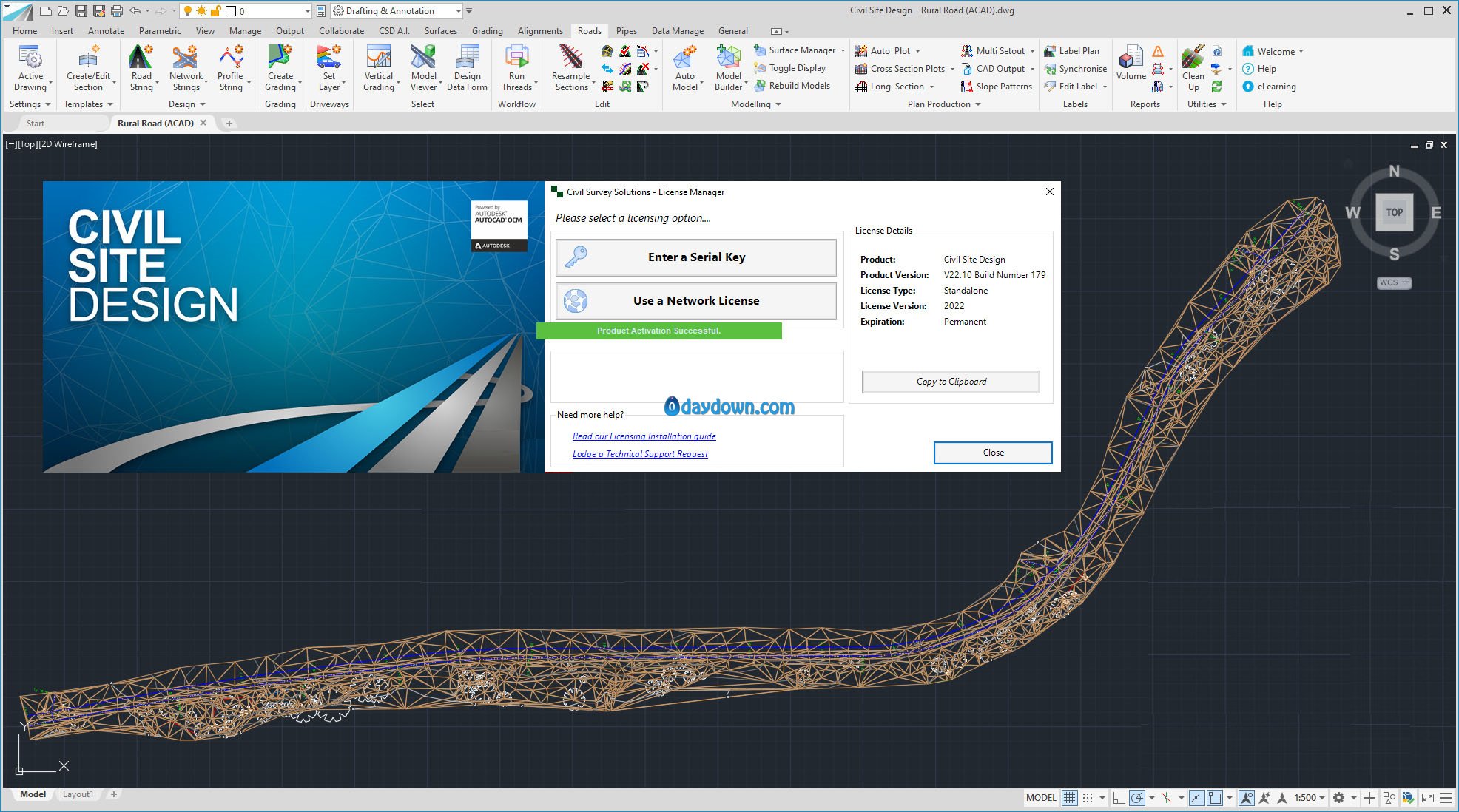Click the Save As icon in quick access toolbar

tap(99, 11)
